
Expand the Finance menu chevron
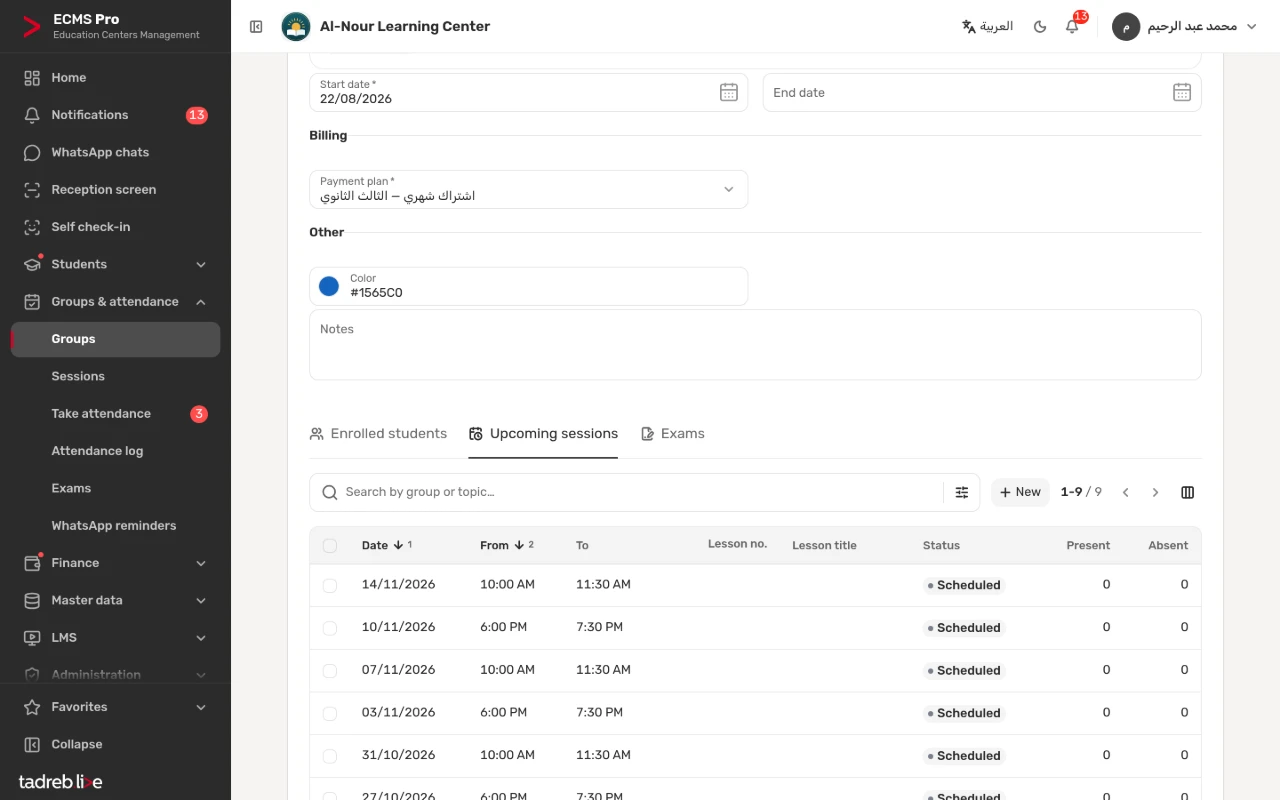pos(201,564)
